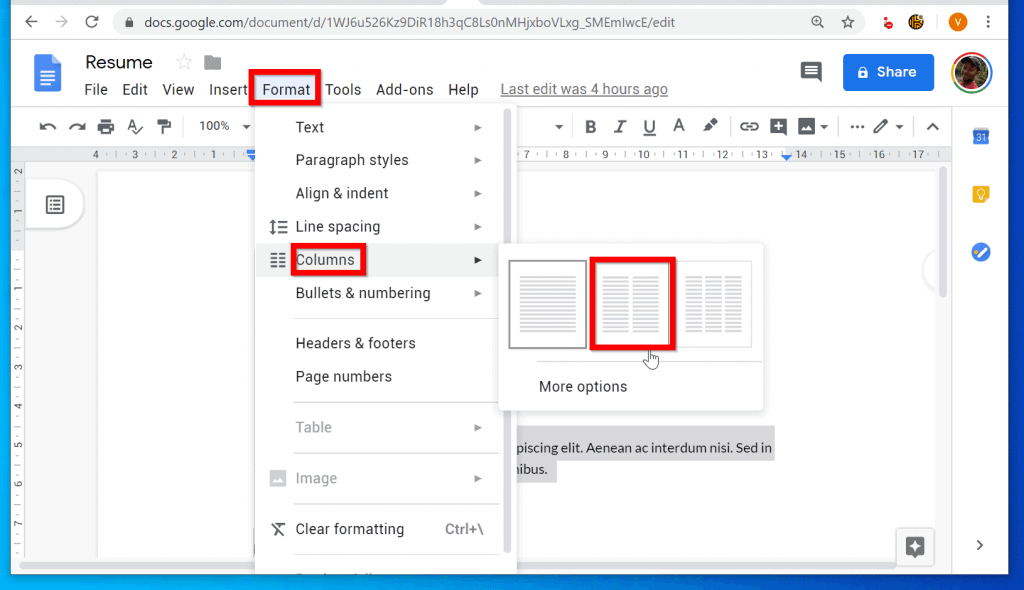Open version history via Last edit link
Image resolution: width=1024 pixels, height=590 pixels.
[x=583, y=89]
